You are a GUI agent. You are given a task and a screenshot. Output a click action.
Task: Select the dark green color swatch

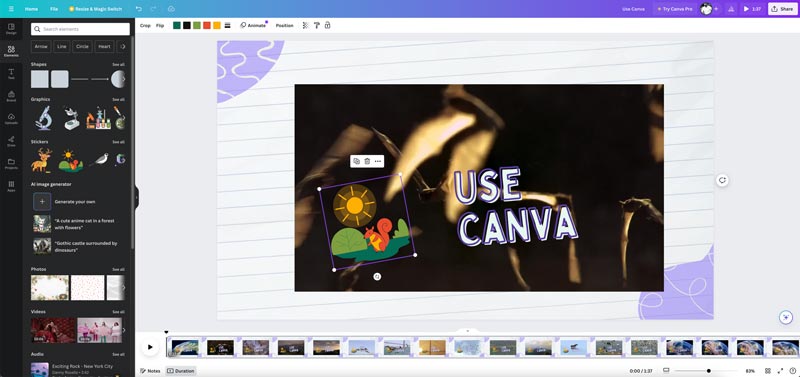coord(177,25)
